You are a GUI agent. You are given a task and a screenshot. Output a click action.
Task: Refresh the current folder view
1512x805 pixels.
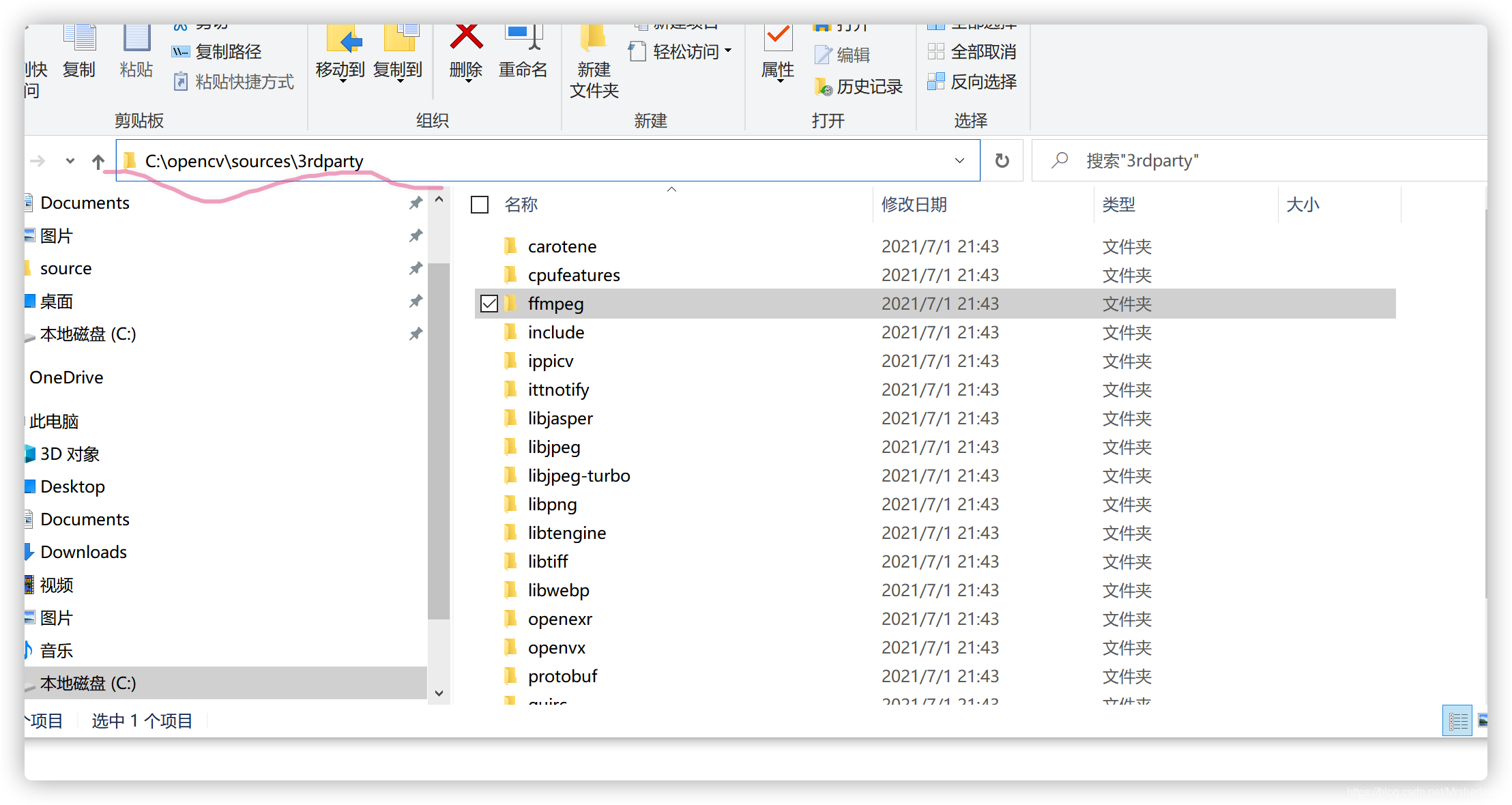point(1002,161)
